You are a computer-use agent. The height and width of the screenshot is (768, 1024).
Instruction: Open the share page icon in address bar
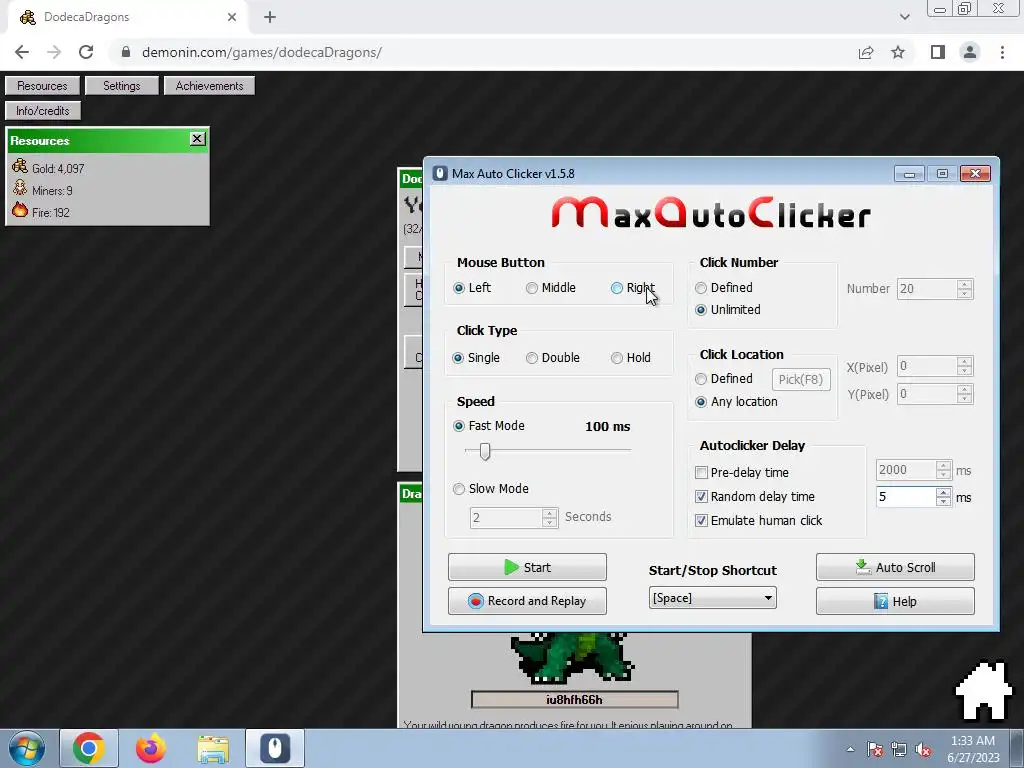866,52
